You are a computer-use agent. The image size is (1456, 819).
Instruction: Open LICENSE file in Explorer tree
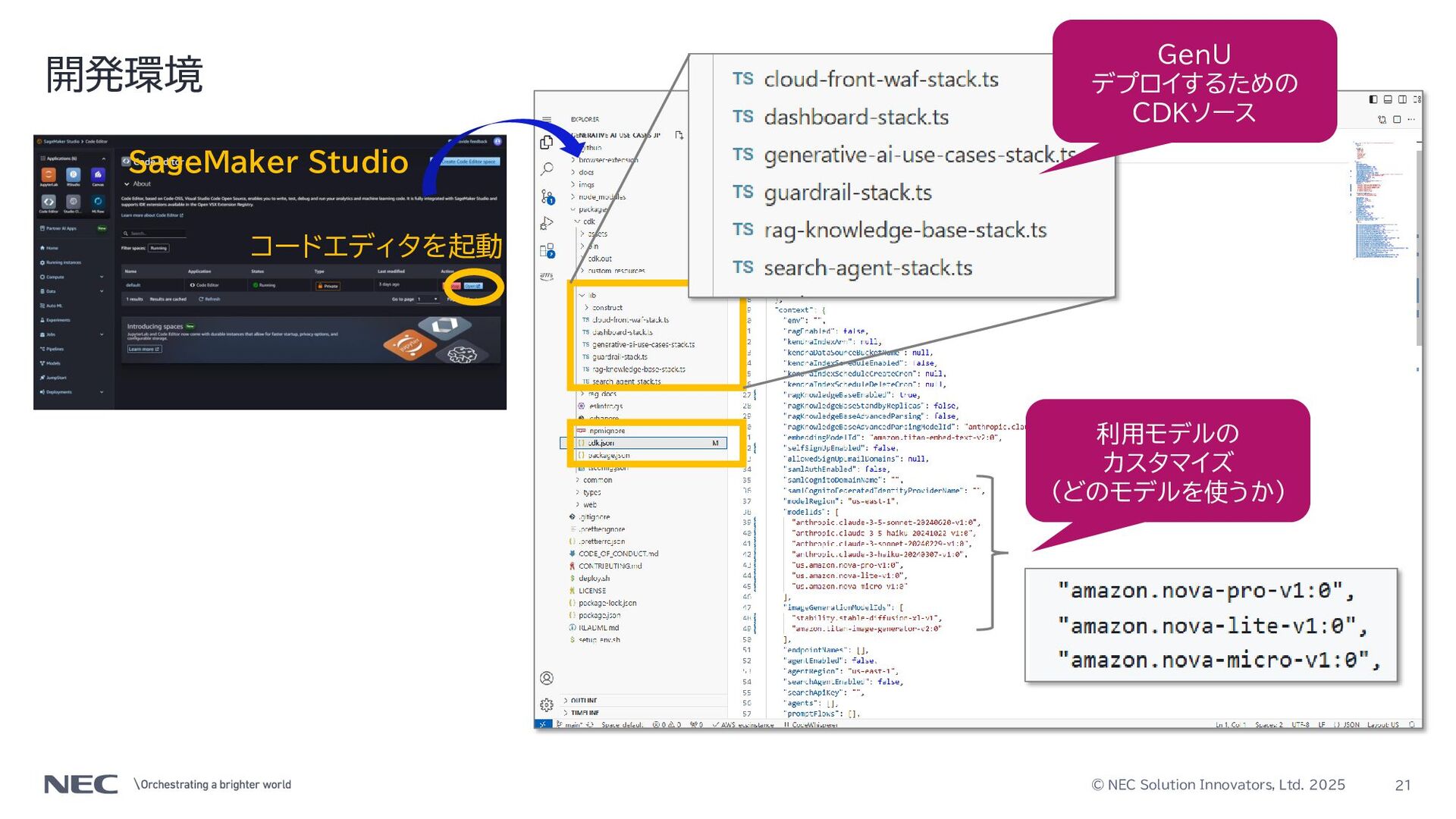click(588, 591)
